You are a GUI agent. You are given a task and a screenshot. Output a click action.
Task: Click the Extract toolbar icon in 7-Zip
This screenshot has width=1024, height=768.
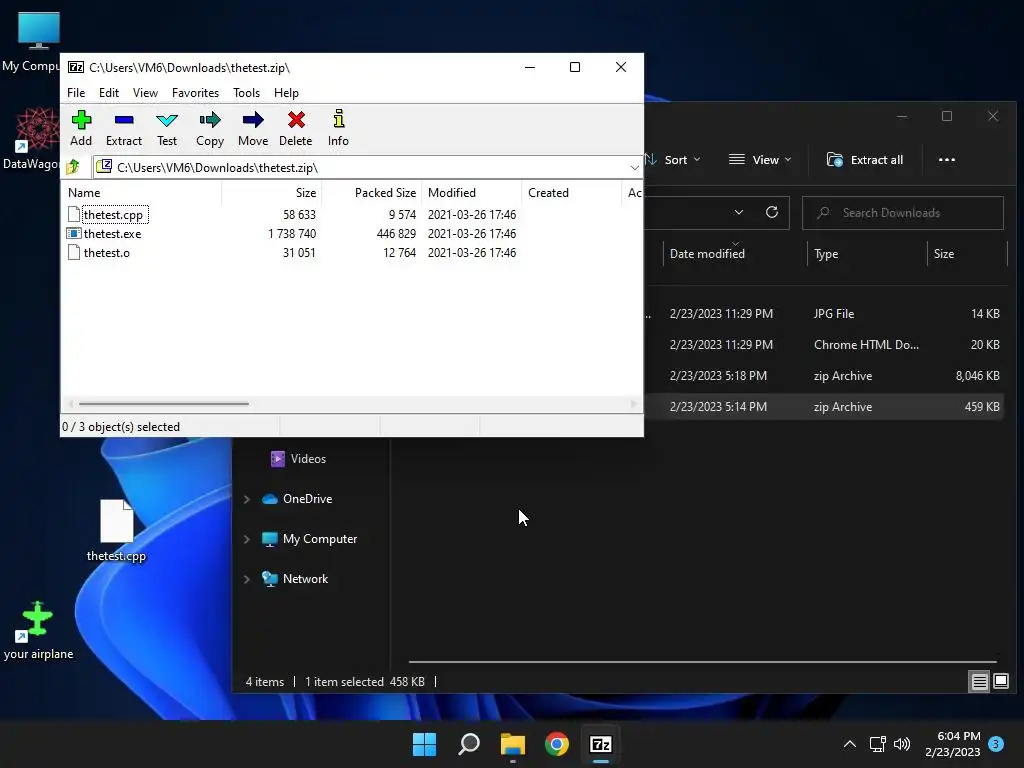(123, 128)
